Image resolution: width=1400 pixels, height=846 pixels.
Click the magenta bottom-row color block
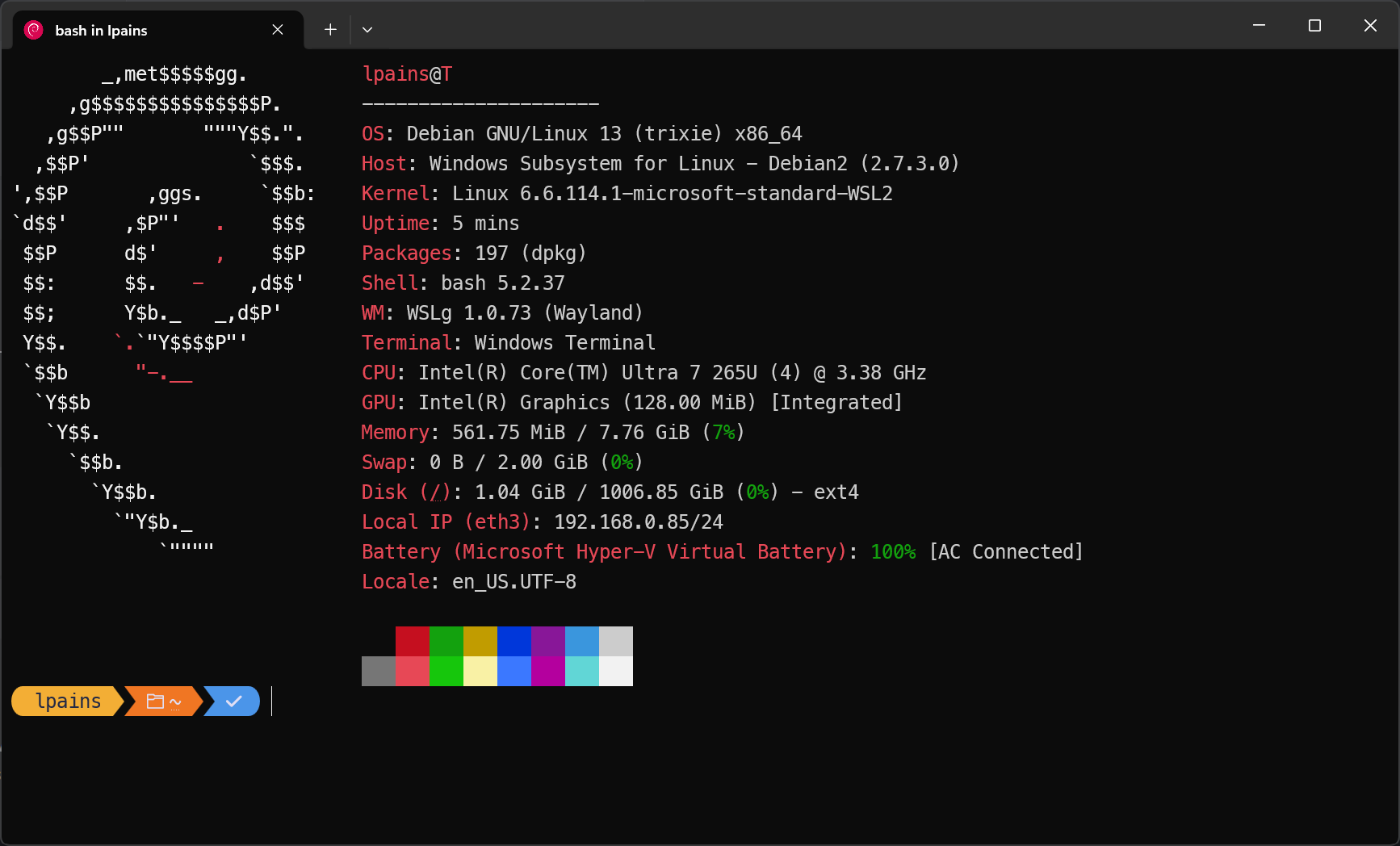548,671
